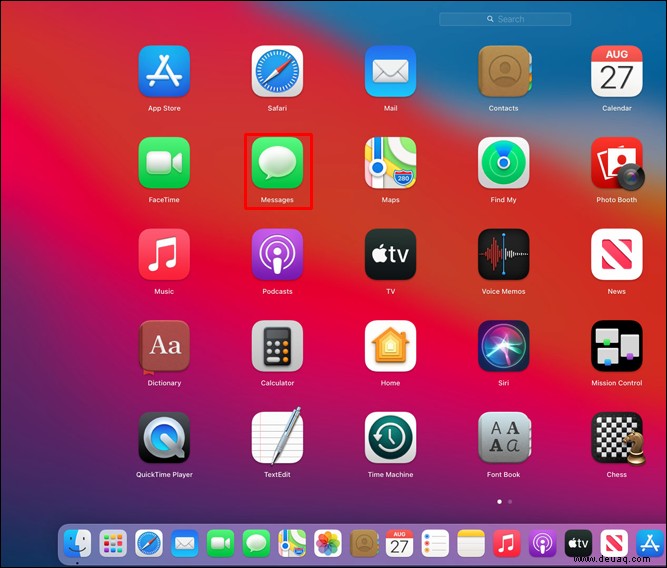The image size is (667, 568).
Task: Launch FaceTime from the Dock
Action: click(220, 543)
